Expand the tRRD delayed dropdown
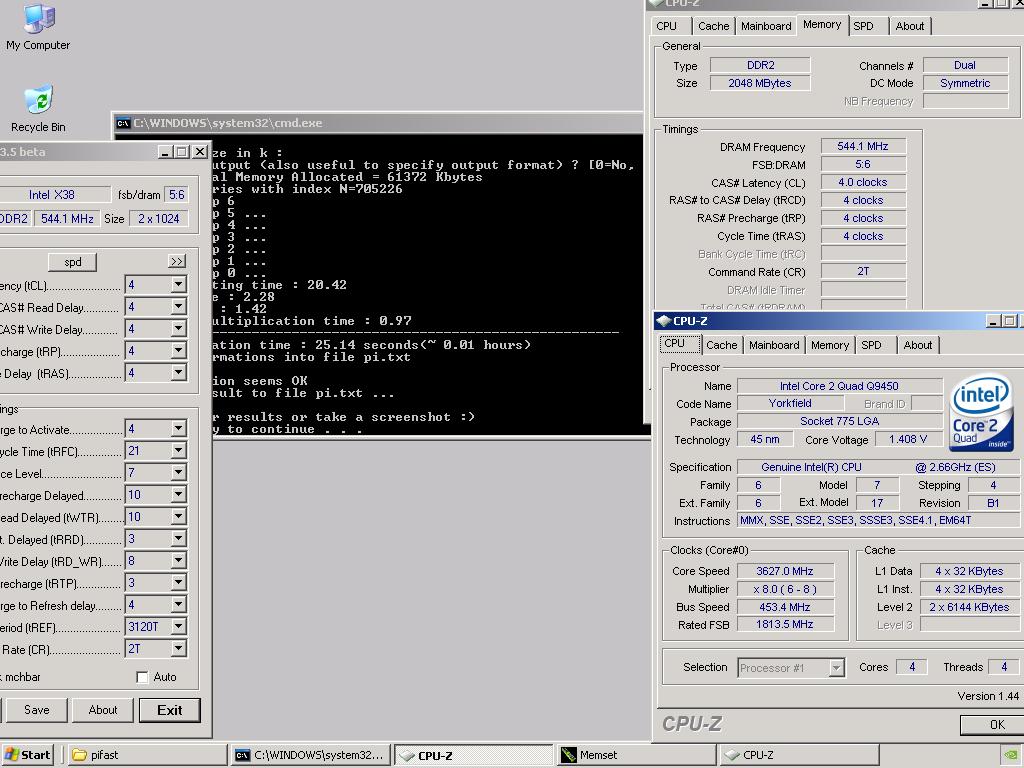The height and width of the screenshot is (768, 1024). click(178, 539)
